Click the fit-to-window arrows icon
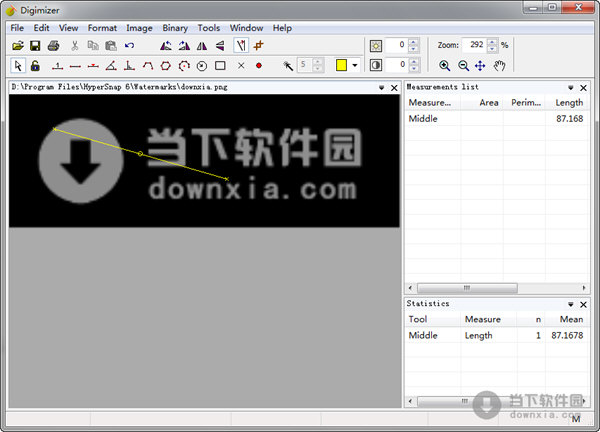 click(x=480, y=66)
